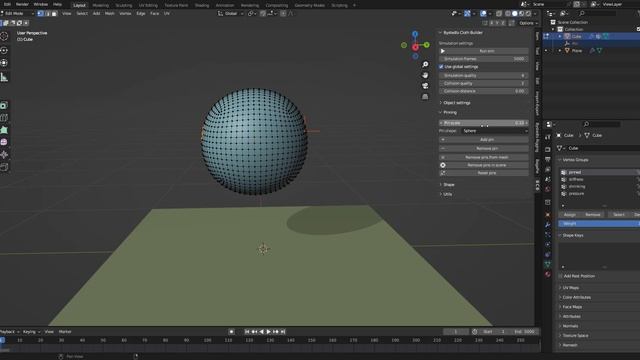Open the Edit Mode dropdown
The width and height of the screenshot is (640, 360).
(18, 13)
